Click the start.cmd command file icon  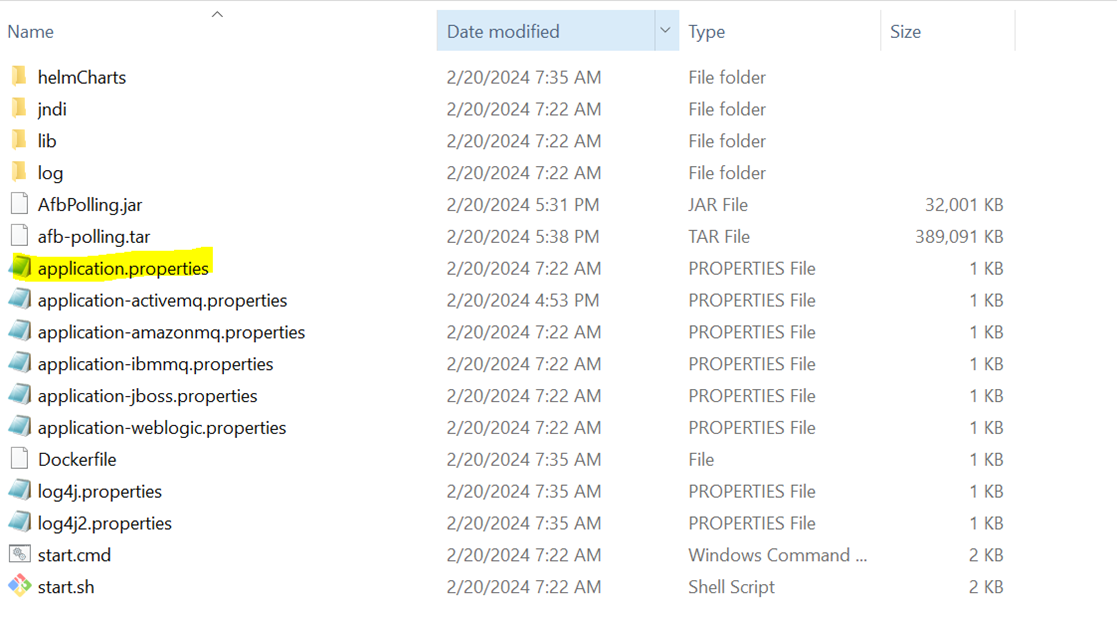click(x=21, y=555)
